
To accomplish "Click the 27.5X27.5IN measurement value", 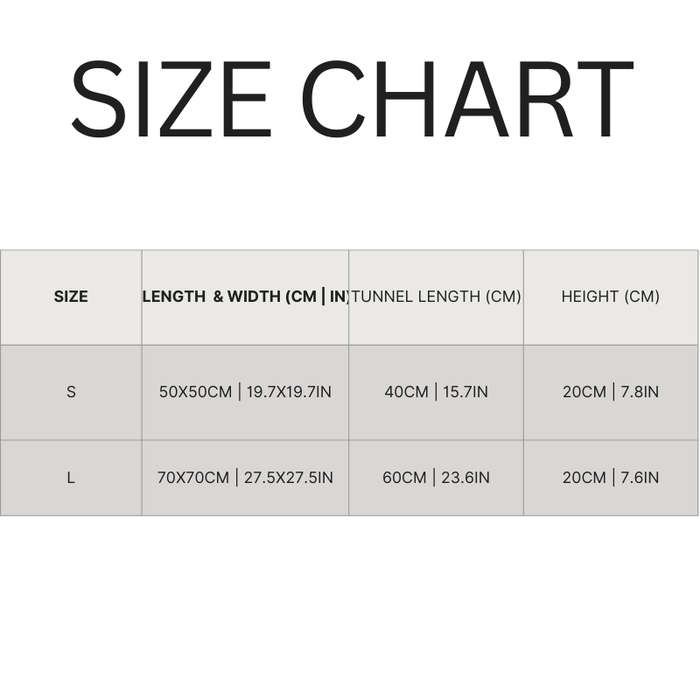I will (289, 478).
